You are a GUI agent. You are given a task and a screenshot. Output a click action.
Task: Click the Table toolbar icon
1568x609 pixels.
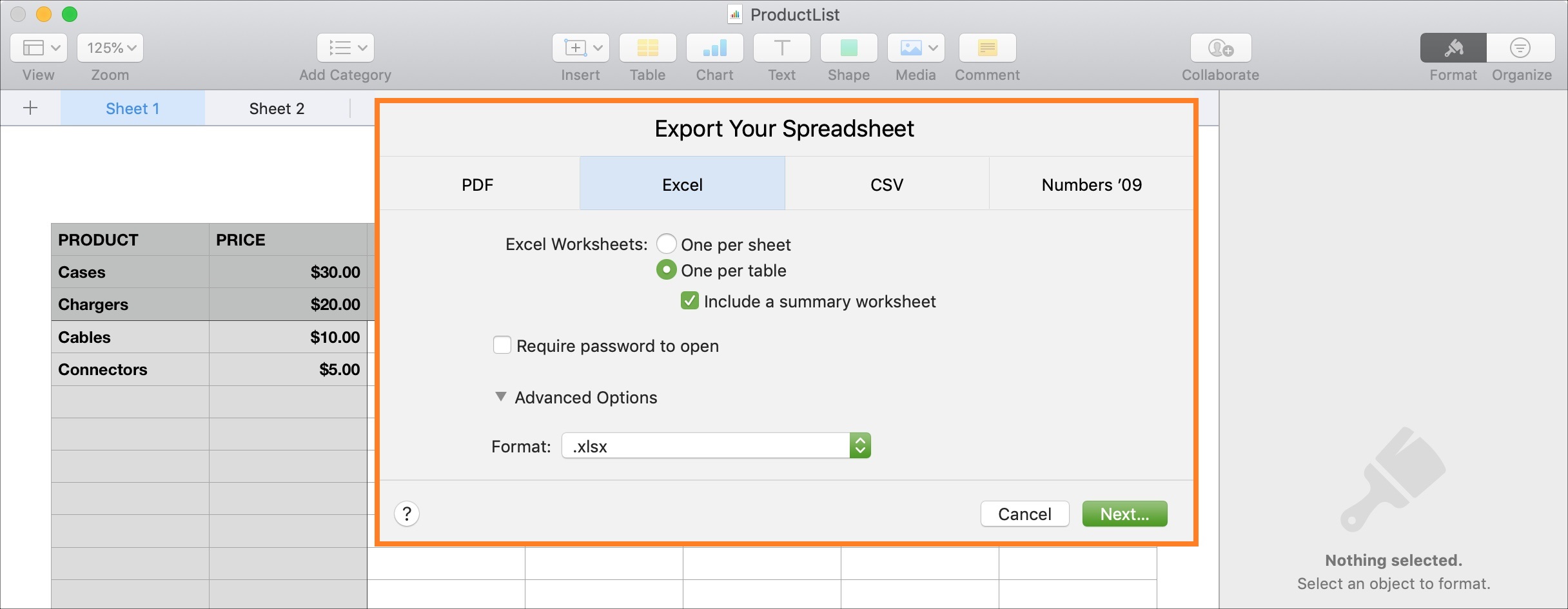point(648,48)
